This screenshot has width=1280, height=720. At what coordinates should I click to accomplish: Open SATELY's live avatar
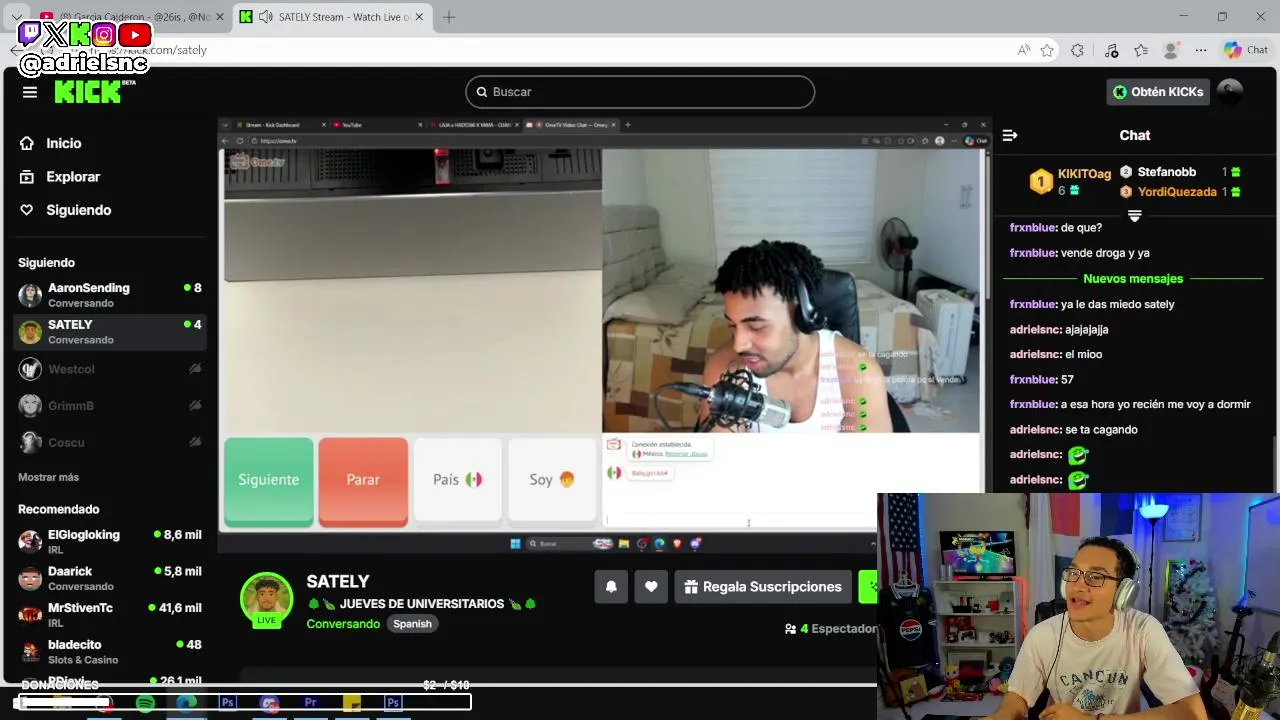[266, 600]
